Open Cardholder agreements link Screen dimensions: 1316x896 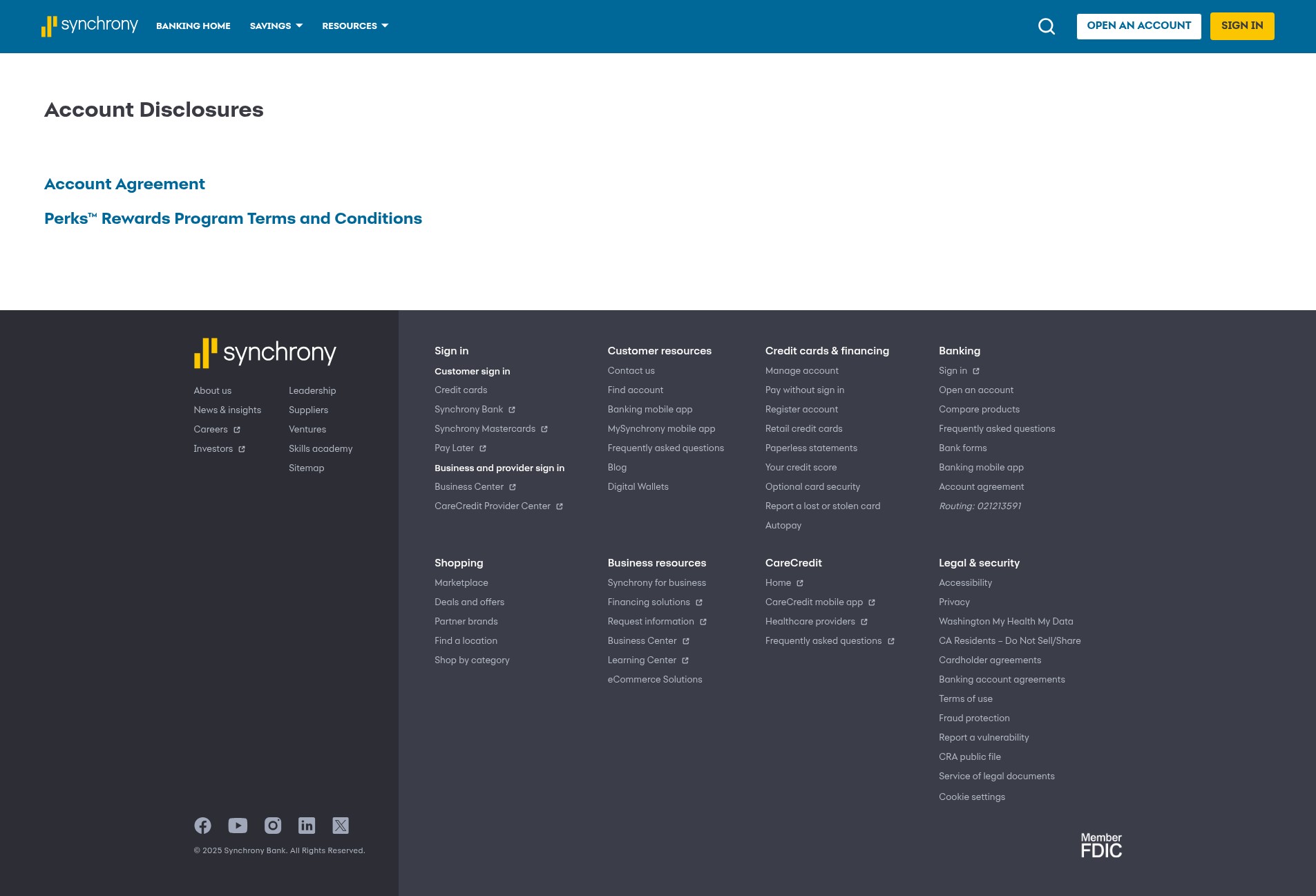point(990,660)
